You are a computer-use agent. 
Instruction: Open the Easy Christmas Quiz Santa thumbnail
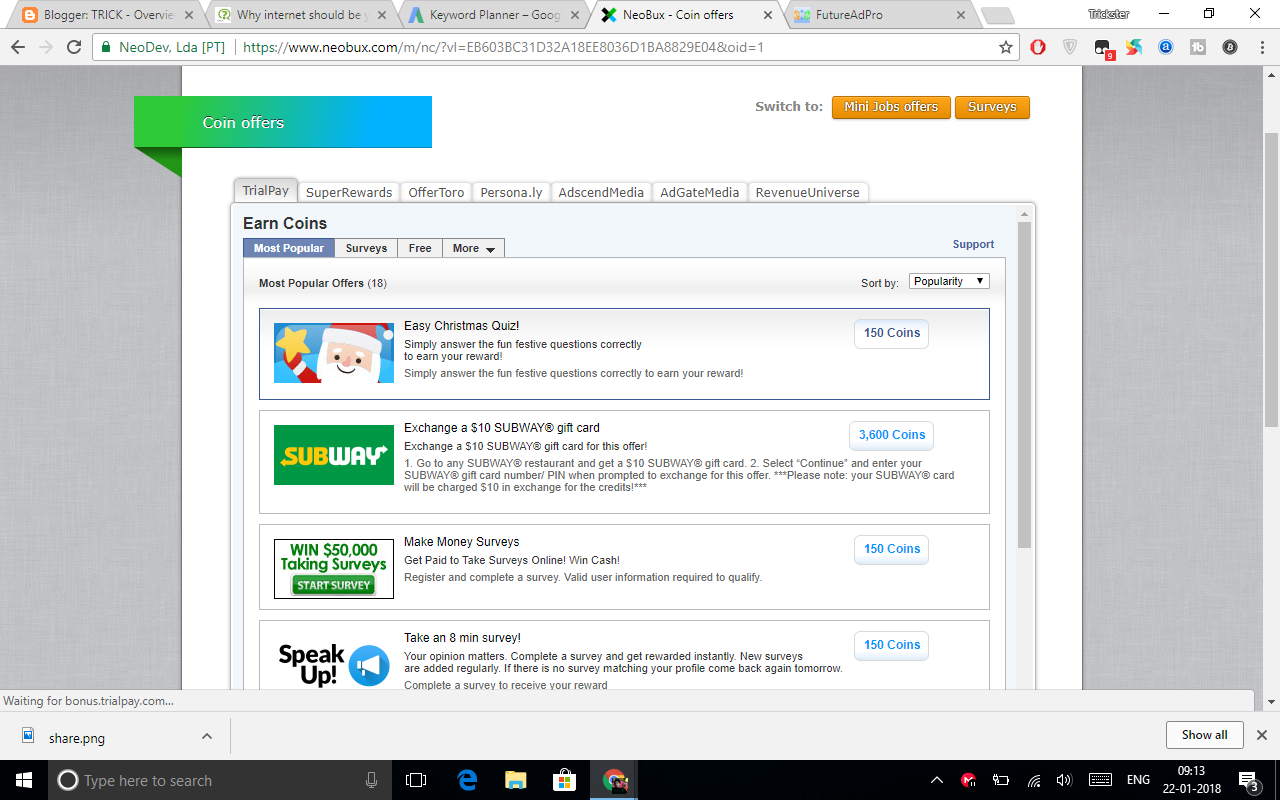coord(334,353)
